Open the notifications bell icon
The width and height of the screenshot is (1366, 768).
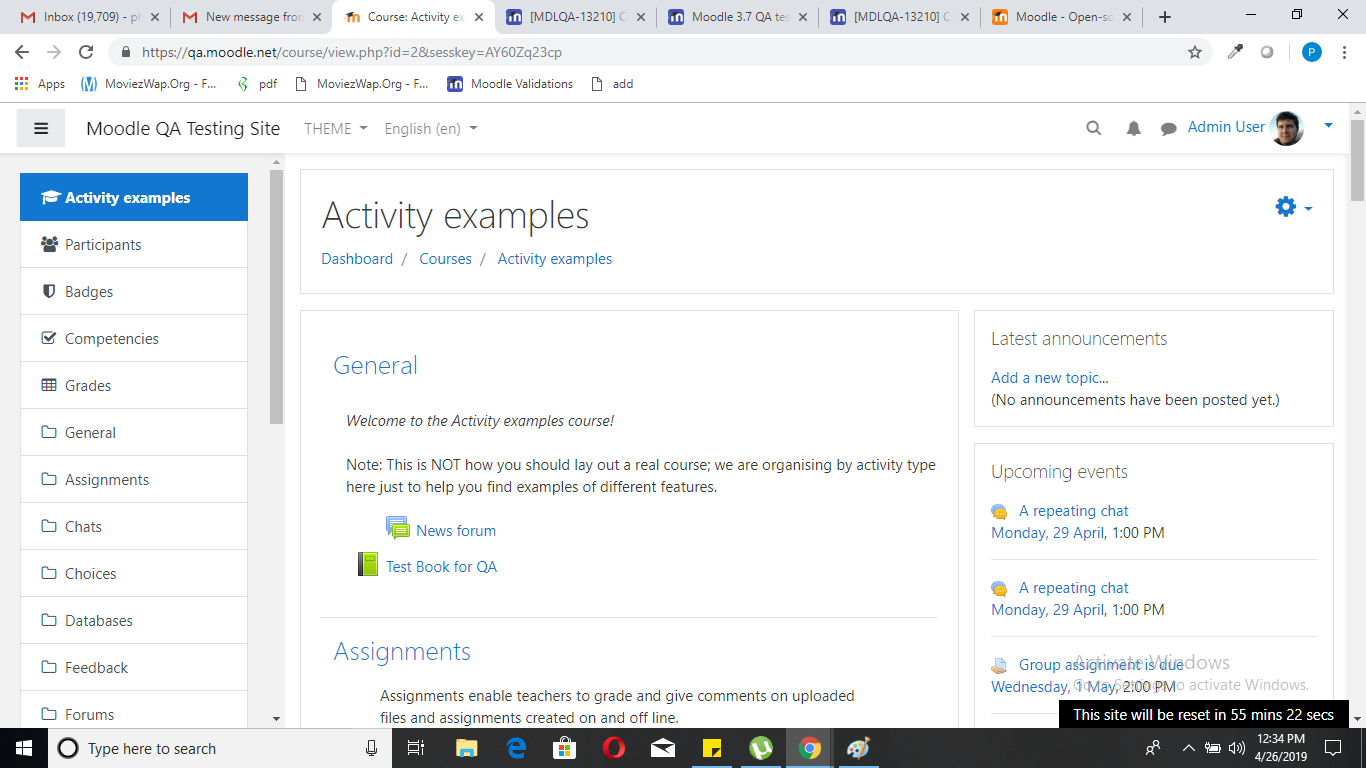(1133, 128)
